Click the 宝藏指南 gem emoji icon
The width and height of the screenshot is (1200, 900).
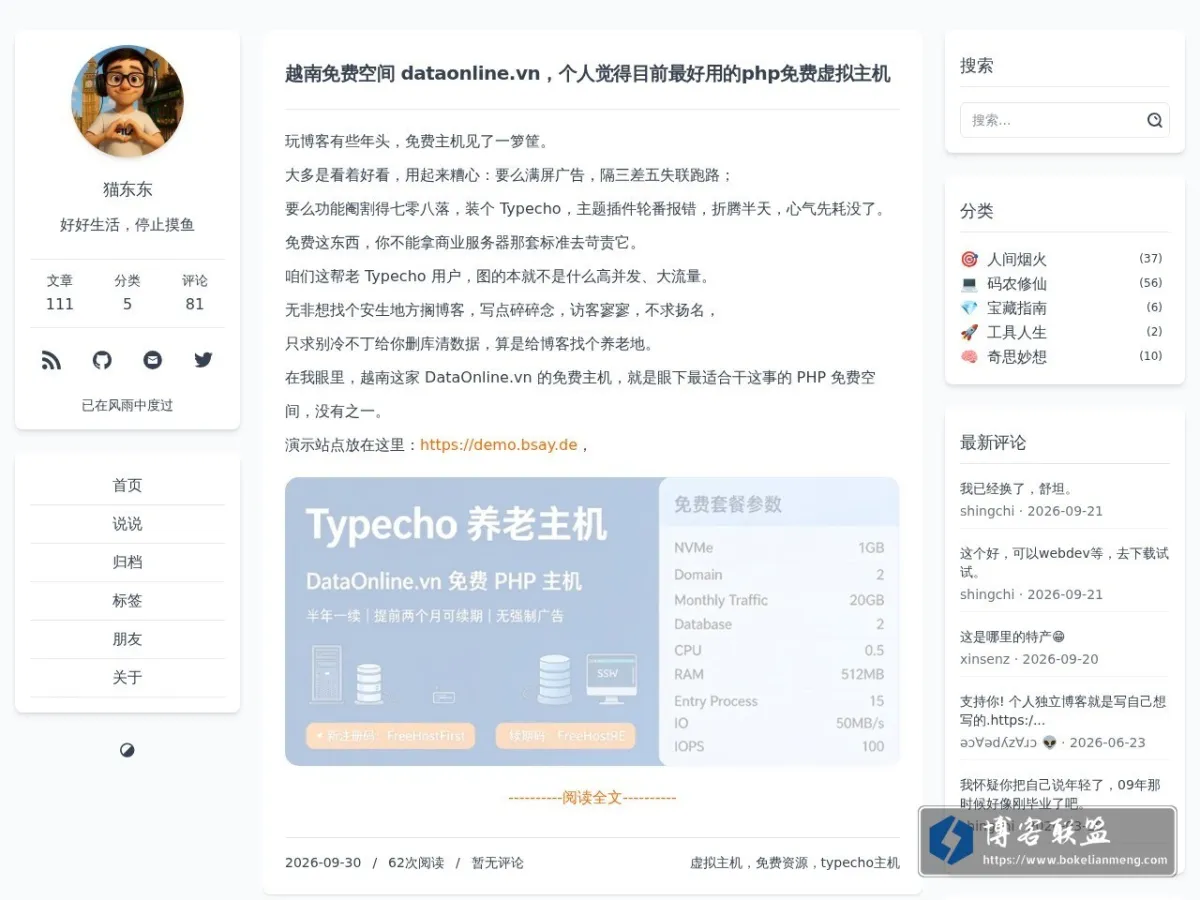(x=969, y=308)
